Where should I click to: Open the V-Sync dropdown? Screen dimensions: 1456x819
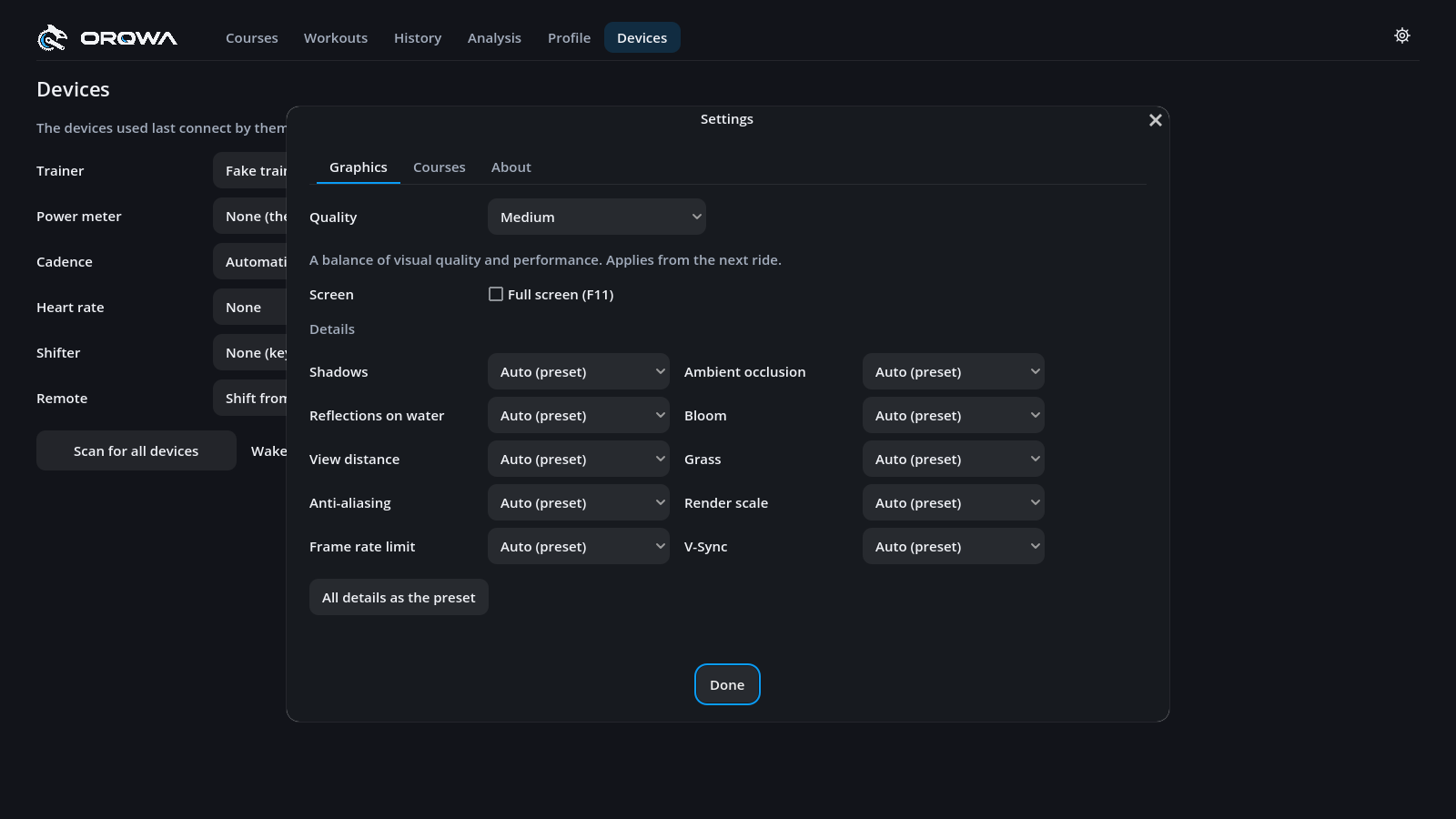(x=954, y=546)
